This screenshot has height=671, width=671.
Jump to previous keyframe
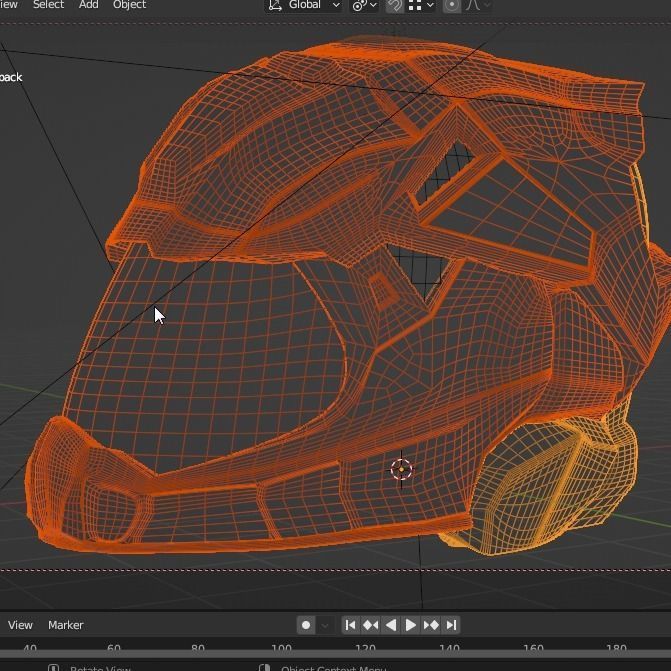371,625
